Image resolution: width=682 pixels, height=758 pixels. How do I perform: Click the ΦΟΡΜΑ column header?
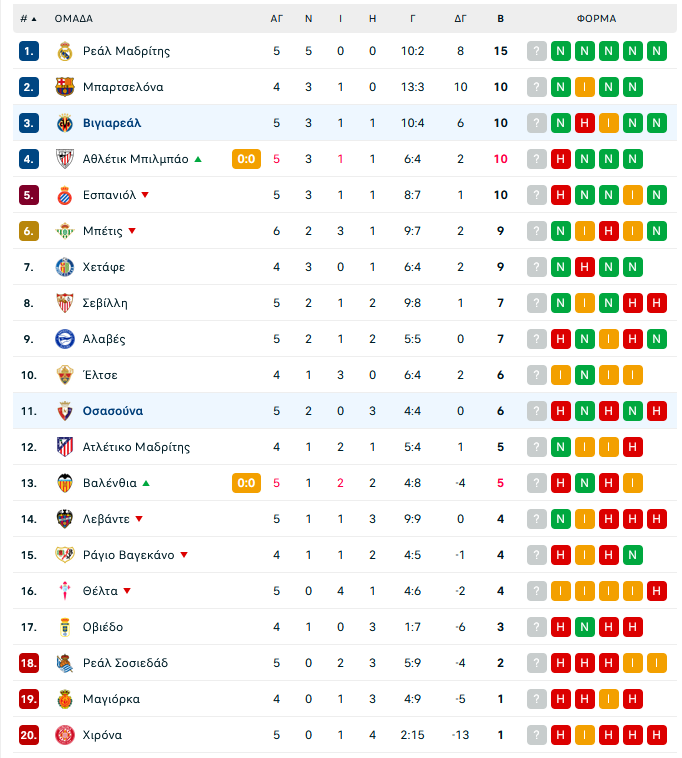[x=596, y=19]
